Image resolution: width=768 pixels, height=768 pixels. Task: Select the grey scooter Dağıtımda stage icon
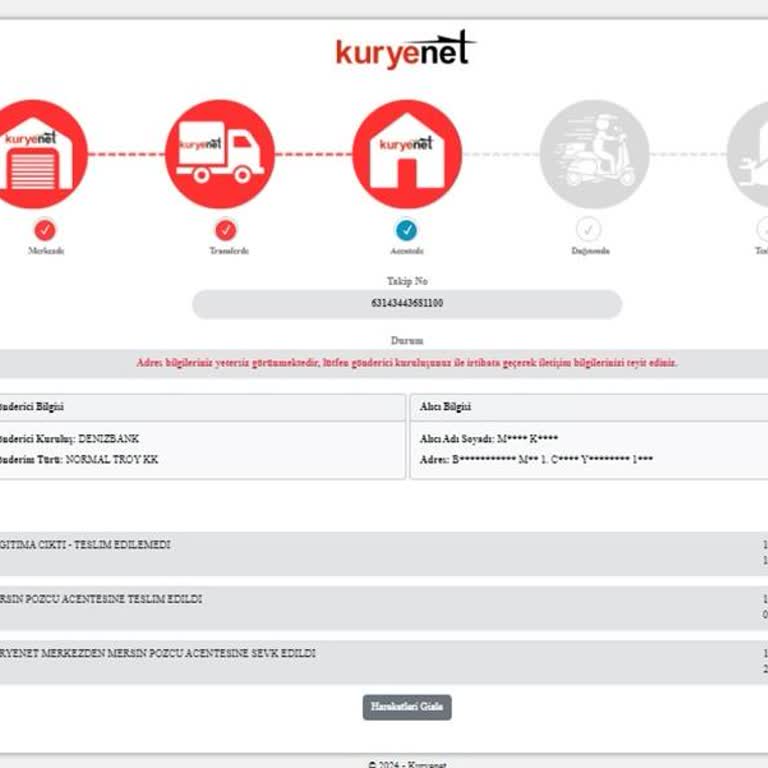(x=594, y=154)
